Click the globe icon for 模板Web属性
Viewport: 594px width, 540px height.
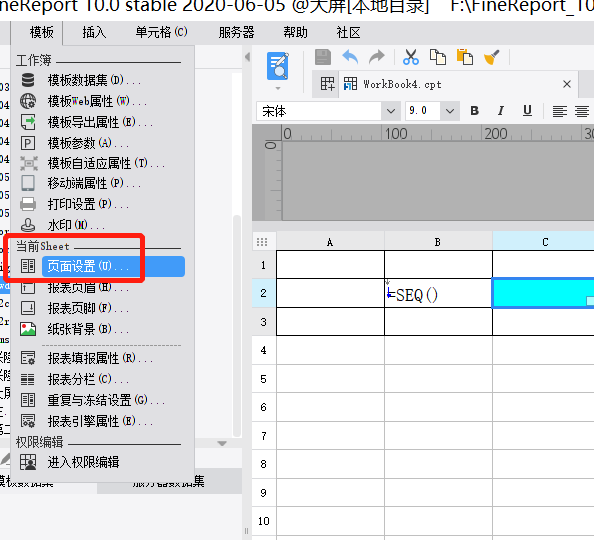coord(28,101)
